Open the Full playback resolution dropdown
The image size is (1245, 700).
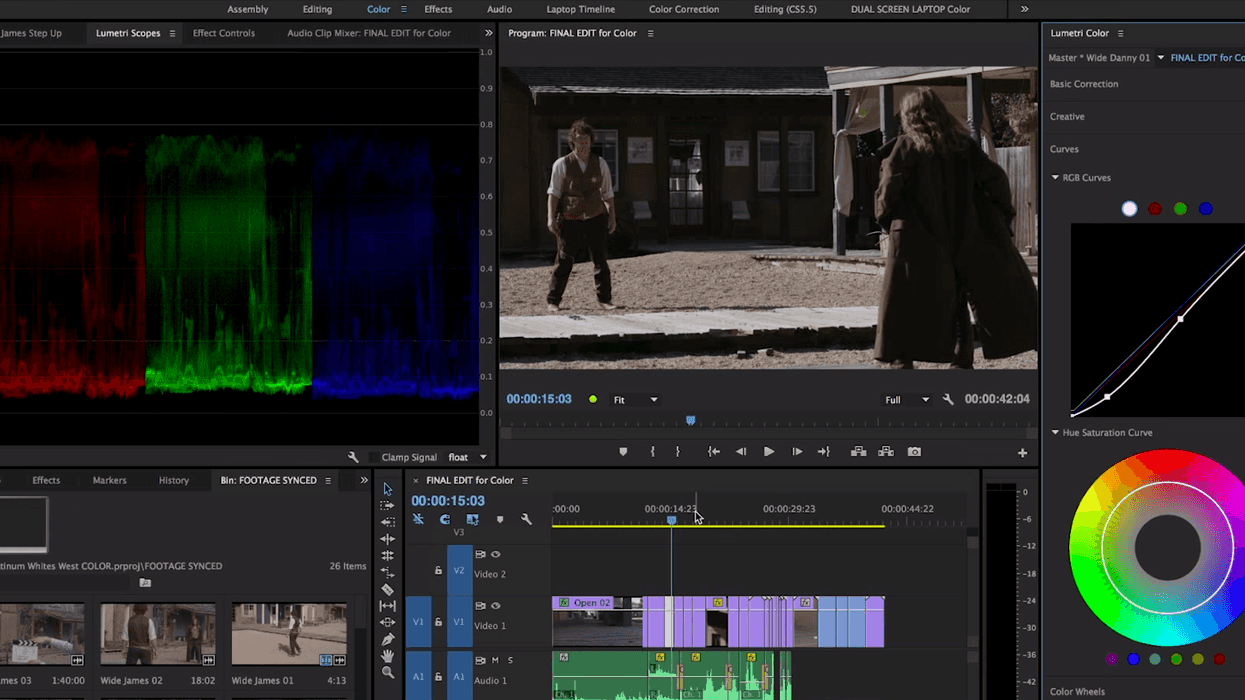coord(906,400)
